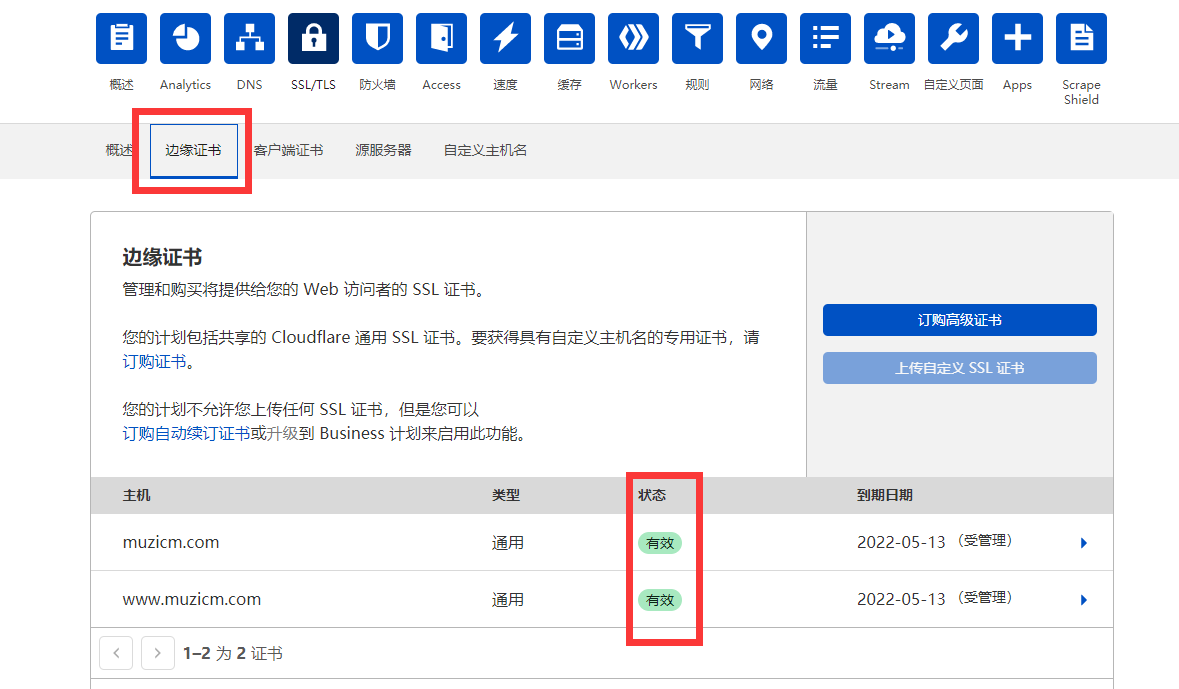Click the 2022-05-13 date for www.muzicm.com
This screenshot has height=689, width=1179.
[901, 599]
